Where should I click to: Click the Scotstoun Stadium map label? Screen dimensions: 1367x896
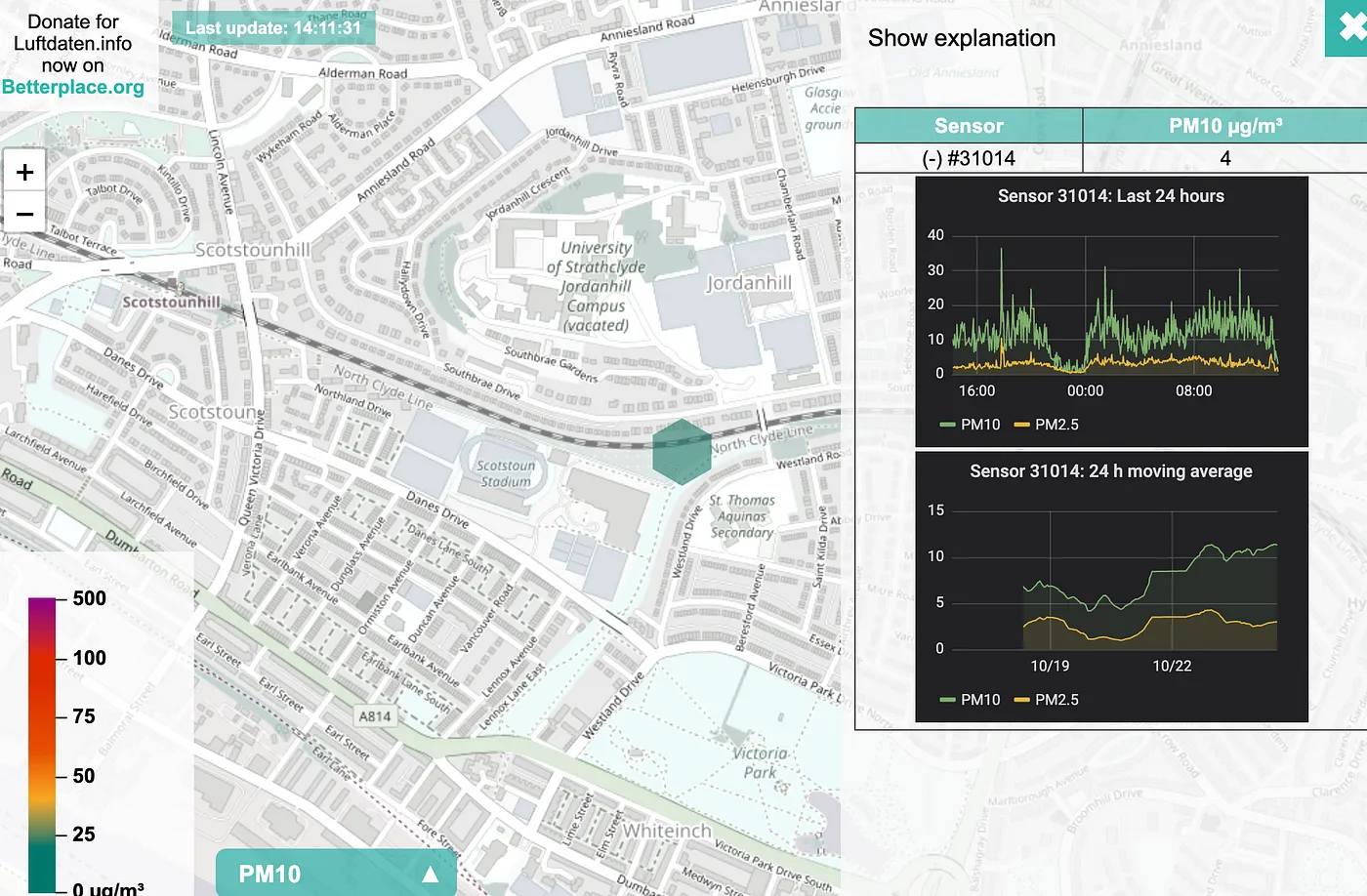point(506,473)
